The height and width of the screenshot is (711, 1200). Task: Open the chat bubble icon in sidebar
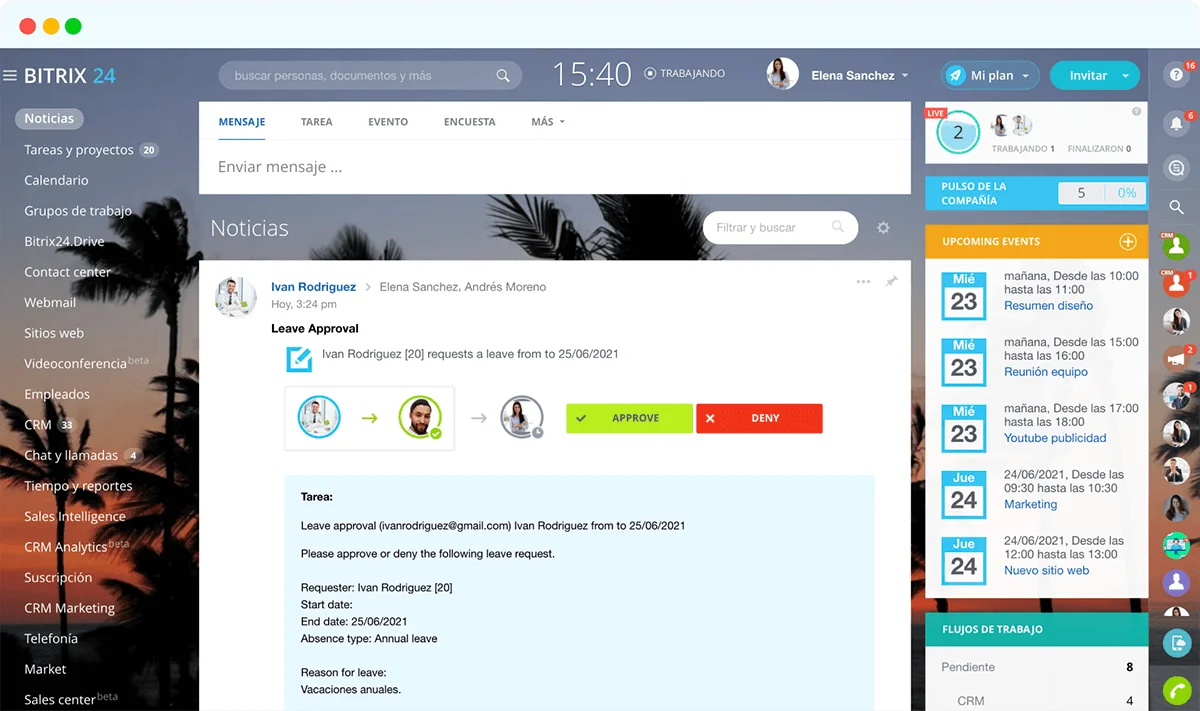pos(1176,167)
